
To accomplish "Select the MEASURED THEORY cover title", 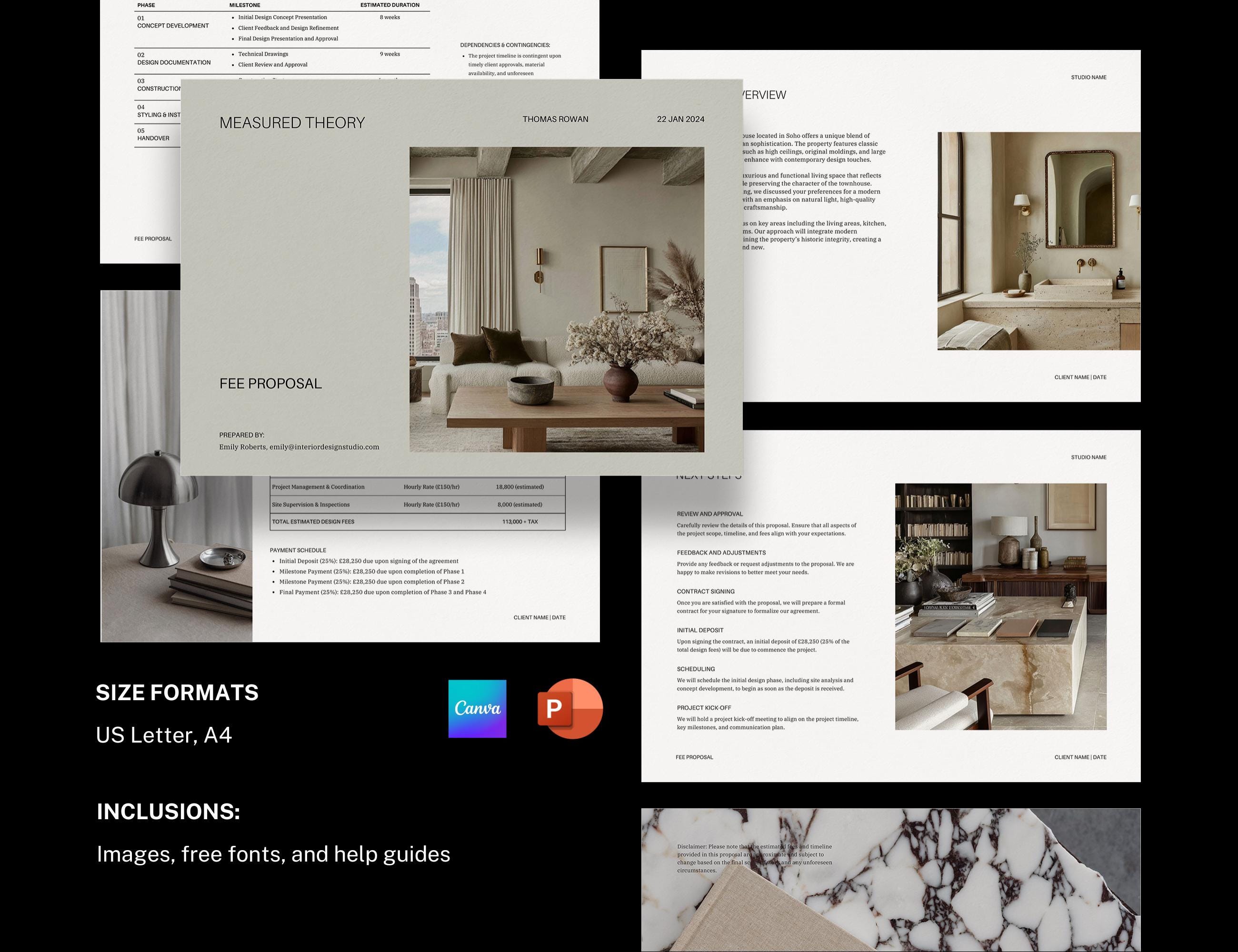I will 292,122.
